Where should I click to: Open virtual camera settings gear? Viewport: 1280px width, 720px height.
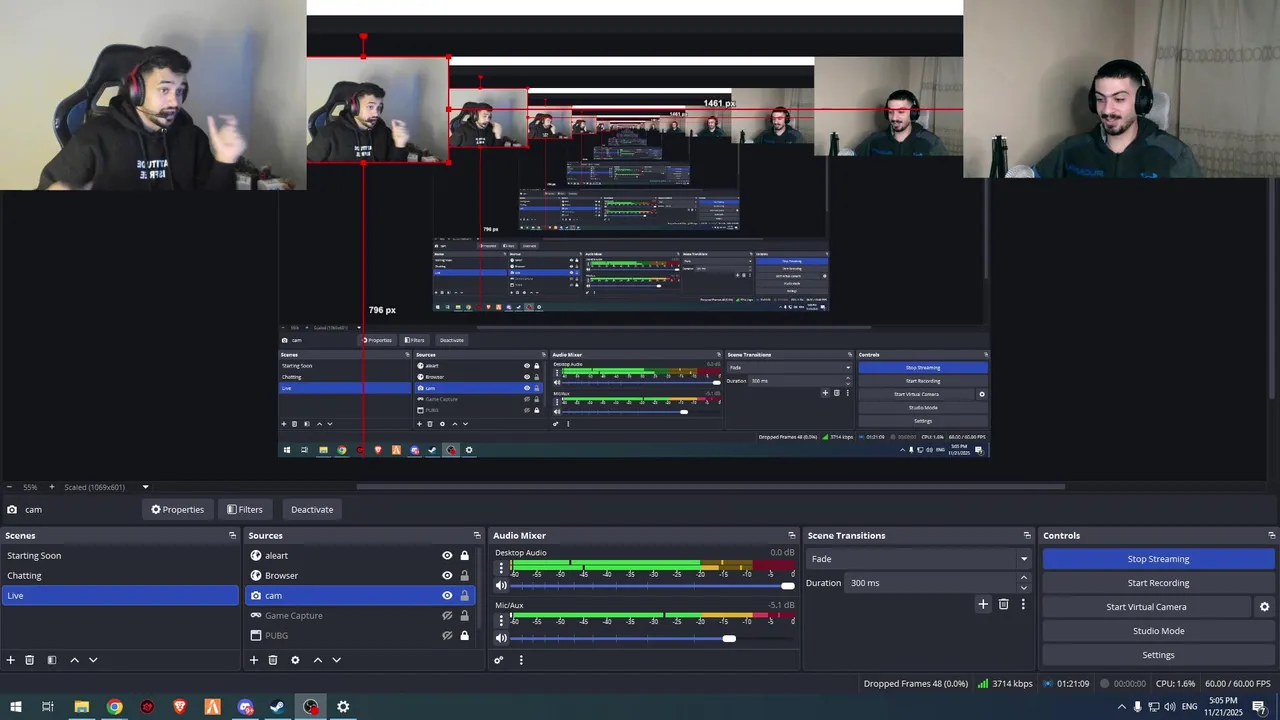[x=1264, y=607]
